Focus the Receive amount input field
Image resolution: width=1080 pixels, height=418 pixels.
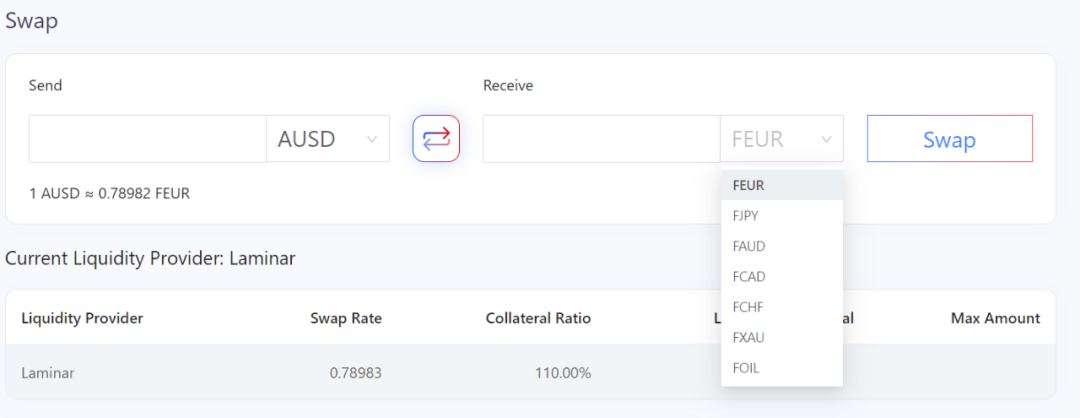point(601,139)
